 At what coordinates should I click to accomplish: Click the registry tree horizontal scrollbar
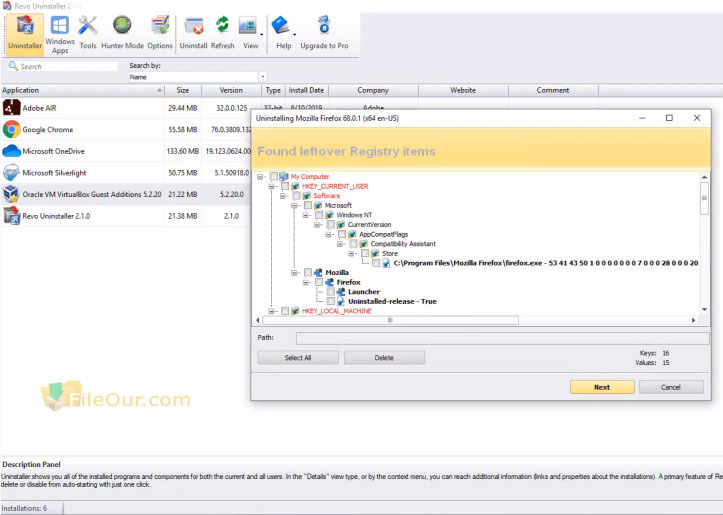(x=390, y=320)
